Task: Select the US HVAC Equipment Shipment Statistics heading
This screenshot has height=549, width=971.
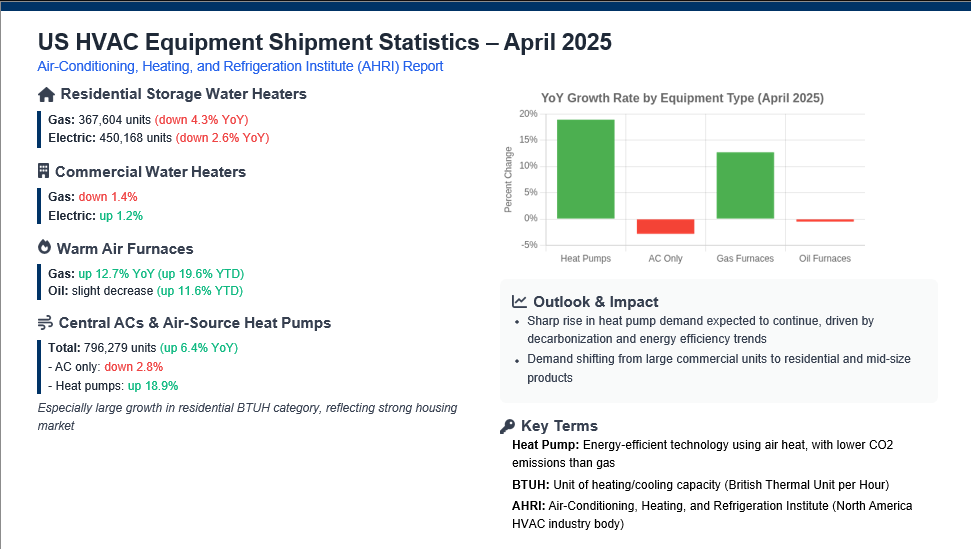Action: point(324,42)
